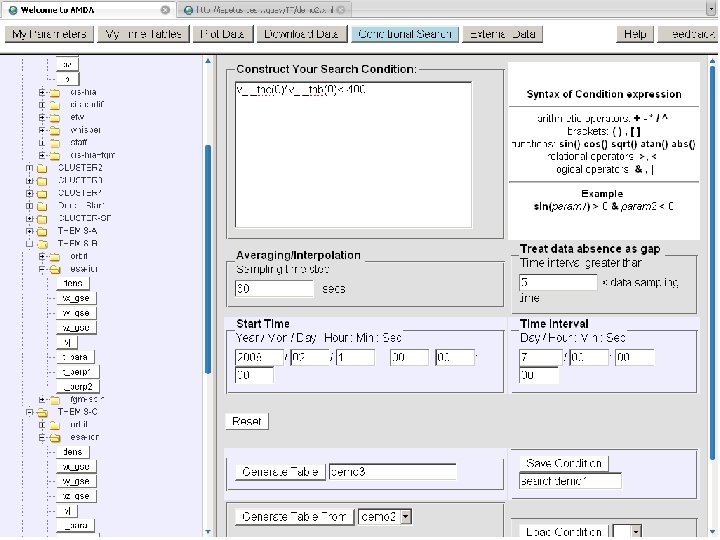Viewport: 720px width, 540px height.
Task: Click the sampling time step field
Action: coord(274,289)
